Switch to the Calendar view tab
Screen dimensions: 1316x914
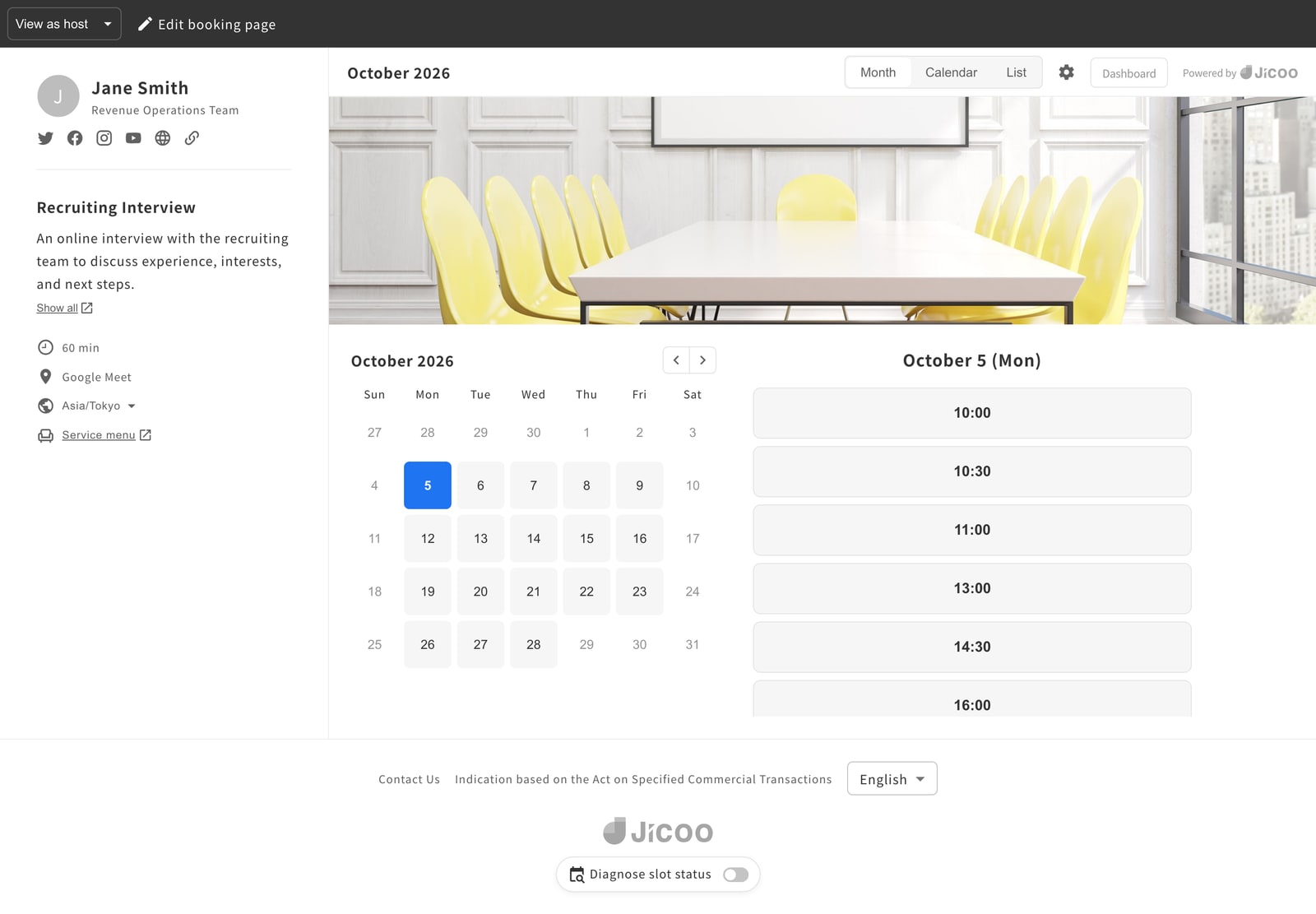coord(951,72)
